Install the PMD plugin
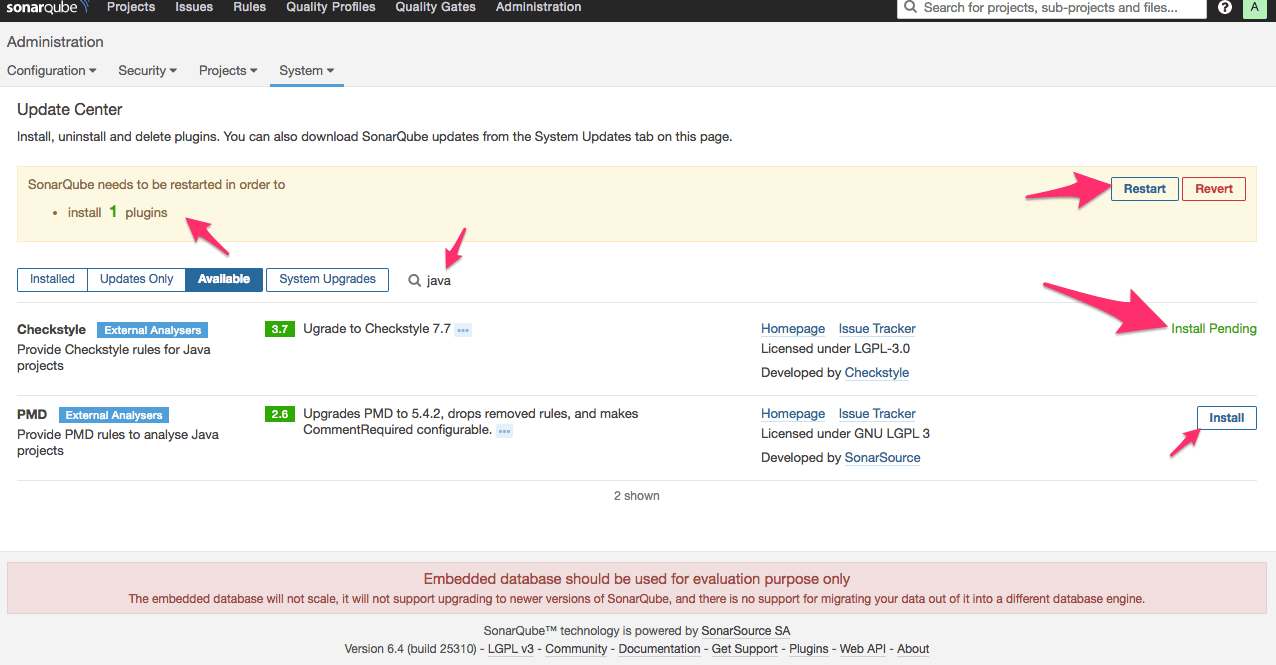Viewport: 1276px width, 665px height. click(1227, 418)
